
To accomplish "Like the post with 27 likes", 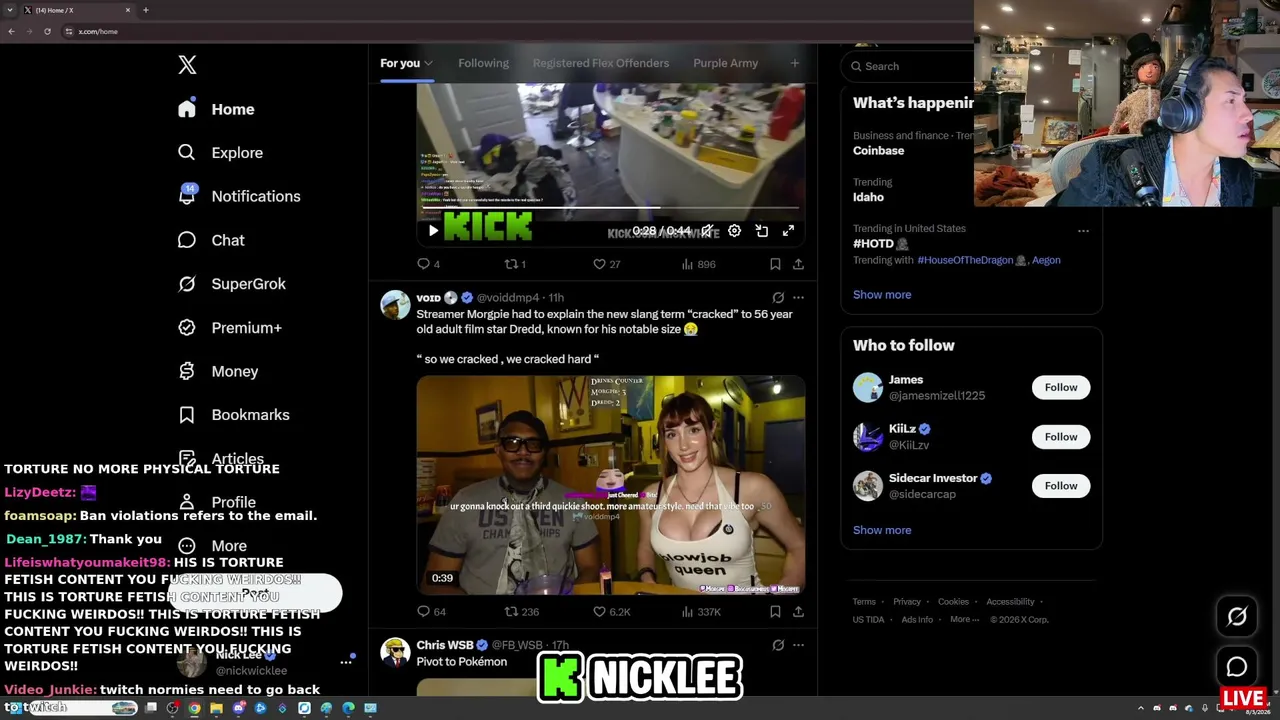I will tap(606, 264).
